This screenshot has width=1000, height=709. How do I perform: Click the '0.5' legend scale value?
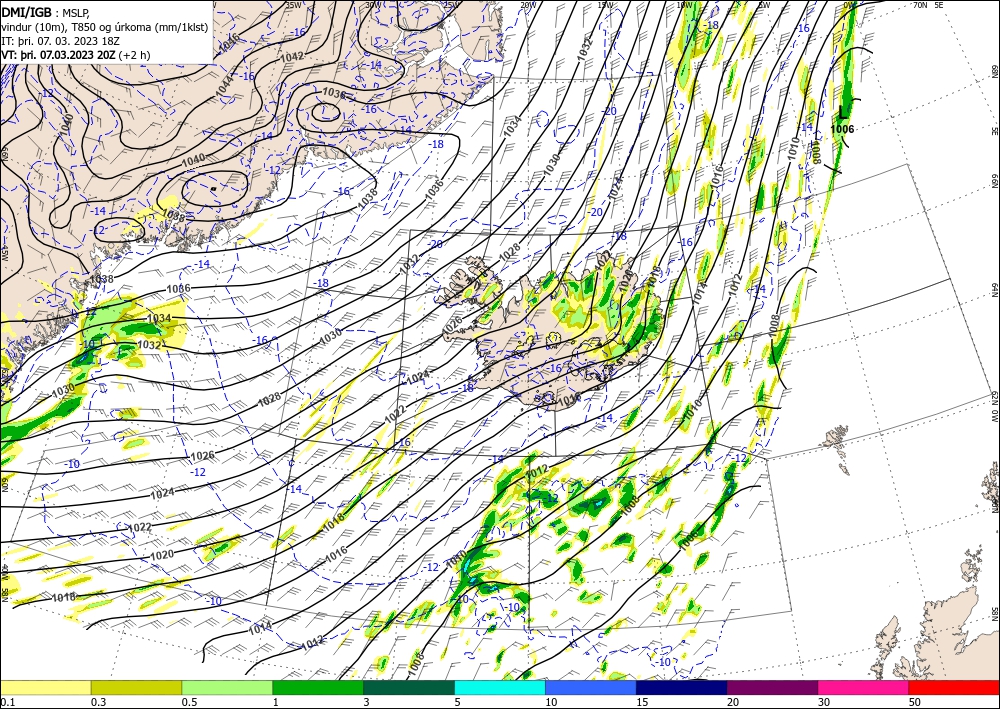pyautogui.click(x=189, y=702)
